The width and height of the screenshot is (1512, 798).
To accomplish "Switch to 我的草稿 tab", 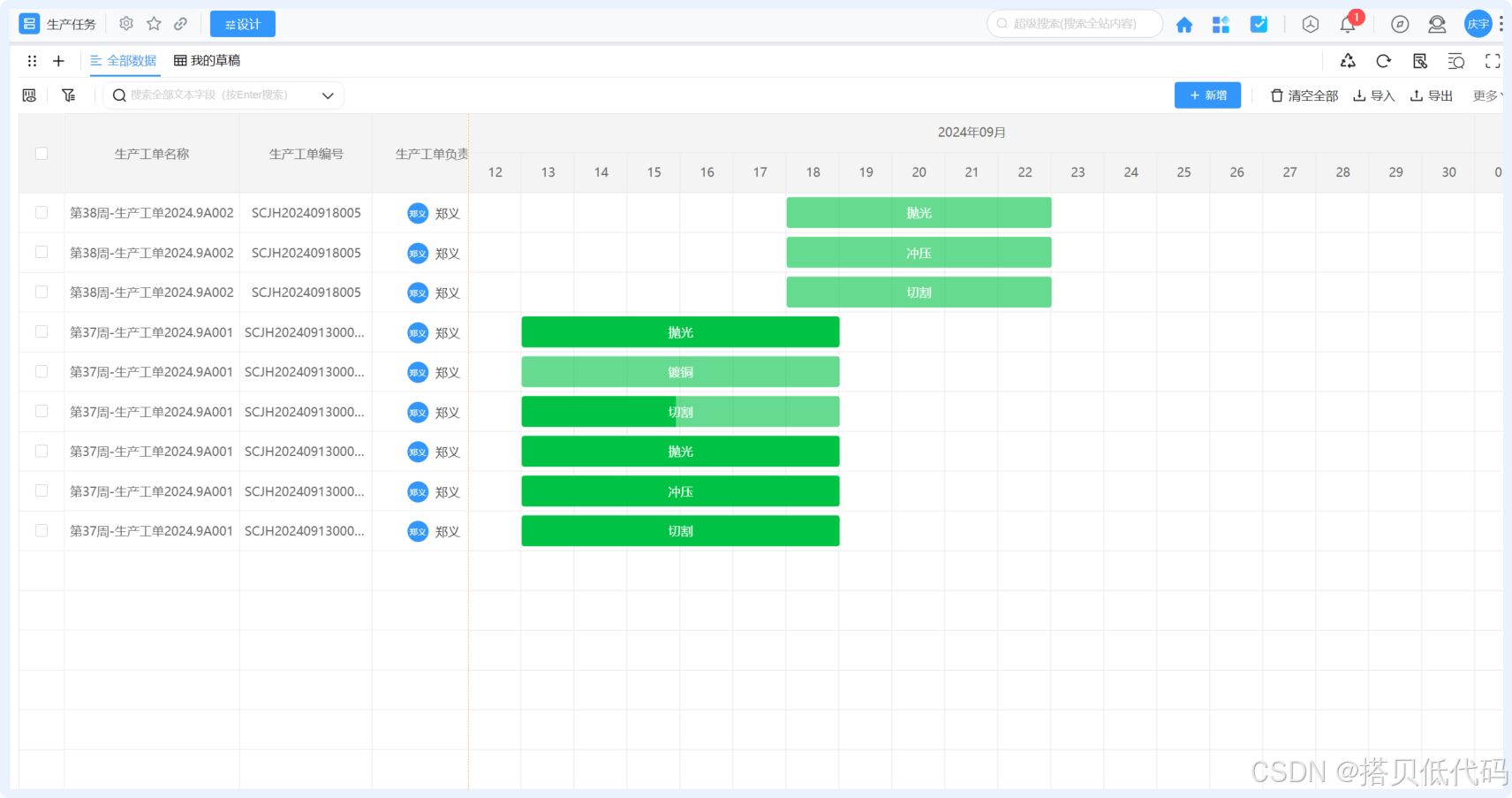I will pyautogui.click(x=208, y=61).
